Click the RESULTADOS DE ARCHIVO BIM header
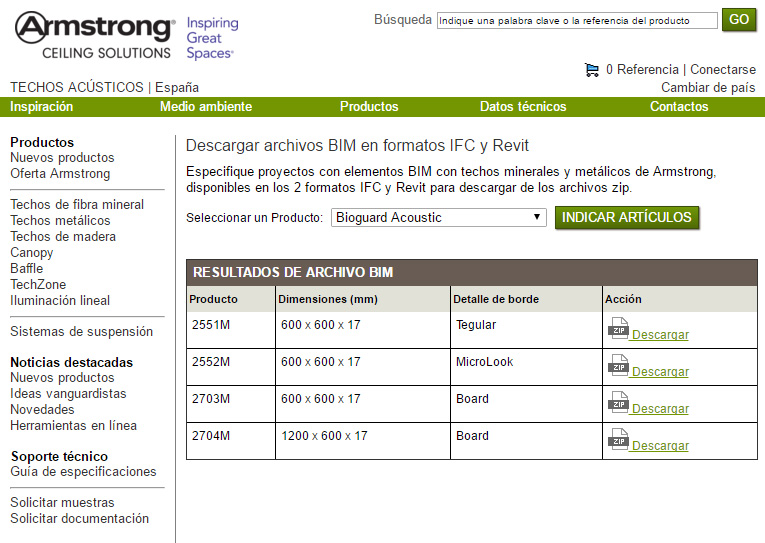Viewport: 765px width, 543px height. tap(472, 272)
